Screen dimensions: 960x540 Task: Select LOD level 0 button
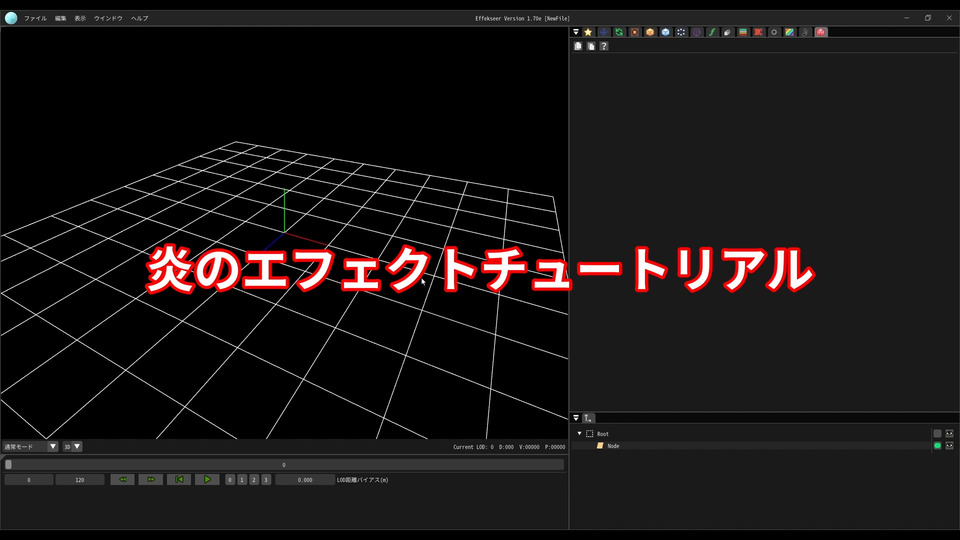coord(230,480)
